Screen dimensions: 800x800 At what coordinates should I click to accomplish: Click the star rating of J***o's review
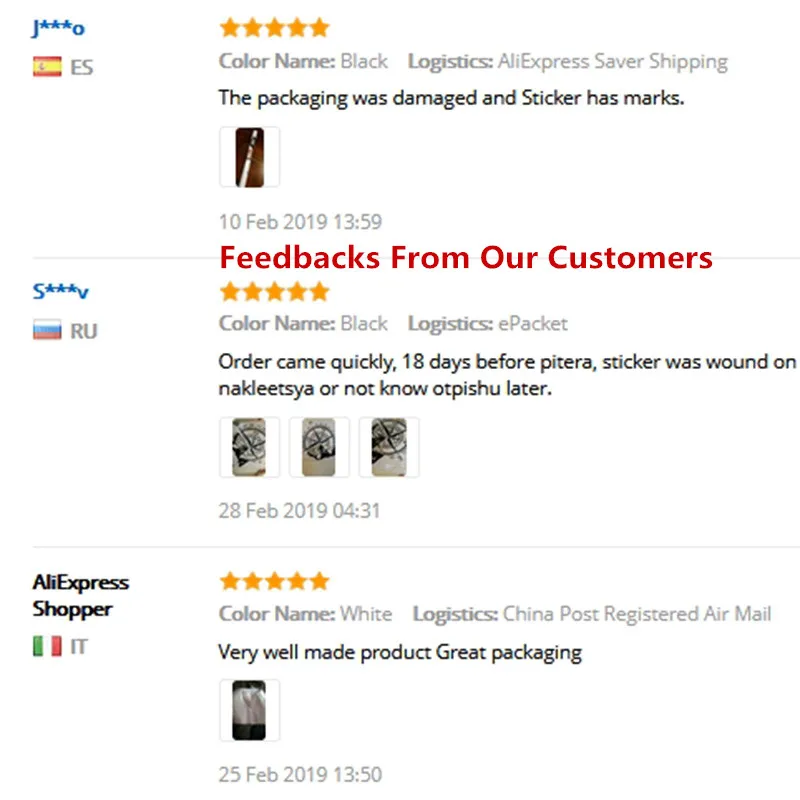[274, 28]
